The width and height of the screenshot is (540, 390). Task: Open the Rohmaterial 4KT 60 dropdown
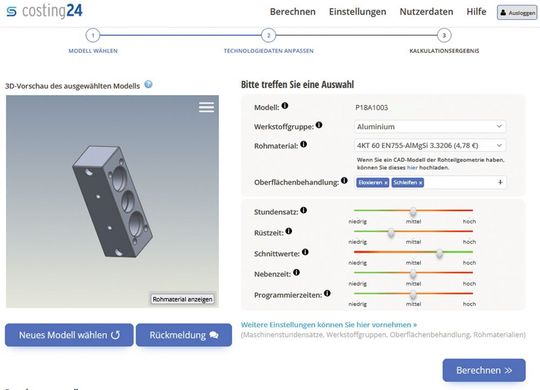coord(430,145)
